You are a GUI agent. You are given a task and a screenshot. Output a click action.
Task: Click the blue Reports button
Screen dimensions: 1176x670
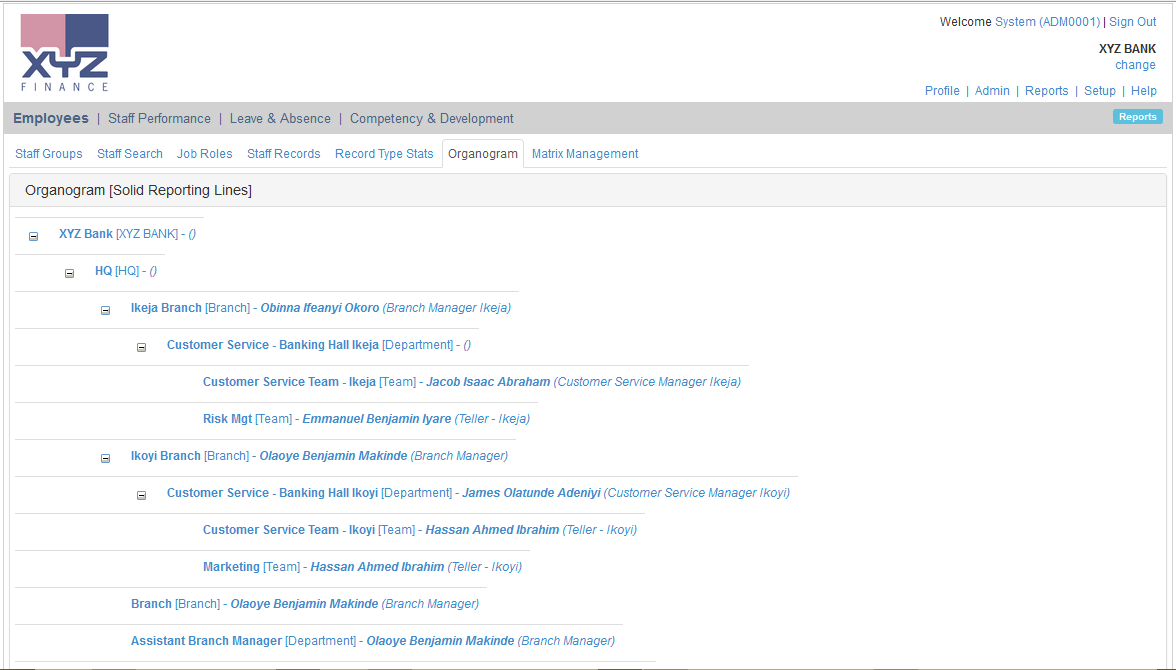click(1137, 117)
